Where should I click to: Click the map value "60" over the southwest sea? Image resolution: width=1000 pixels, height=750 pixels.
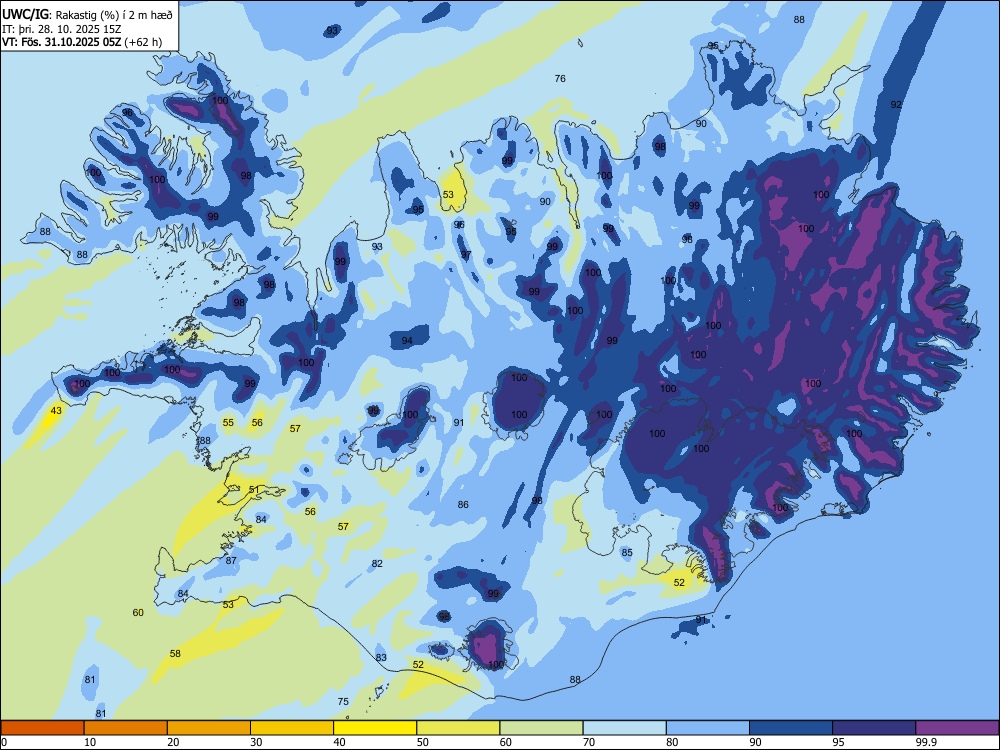(138, 612)
